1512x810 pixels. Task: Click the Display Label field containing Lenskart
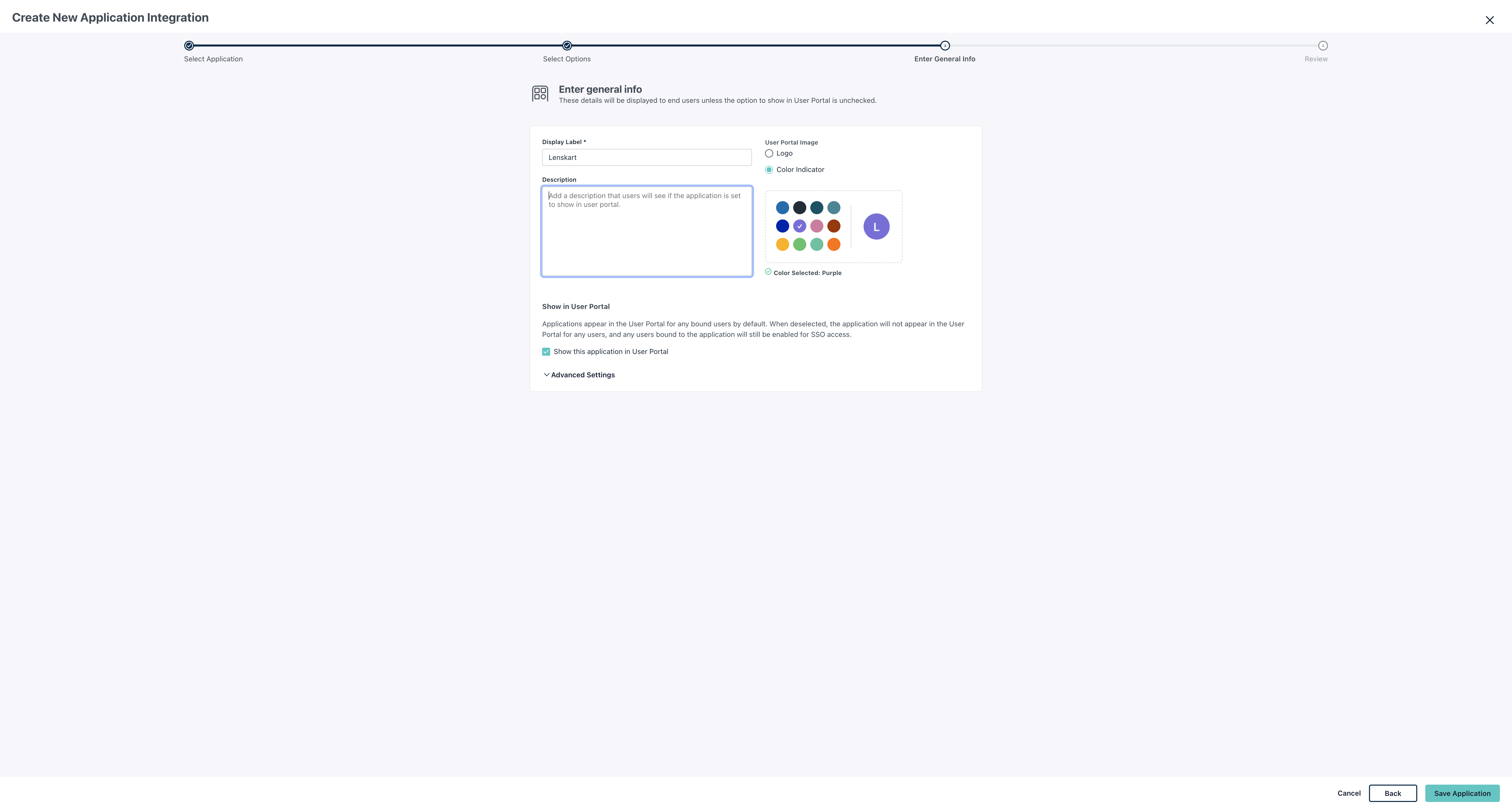[x=647, y=157]
